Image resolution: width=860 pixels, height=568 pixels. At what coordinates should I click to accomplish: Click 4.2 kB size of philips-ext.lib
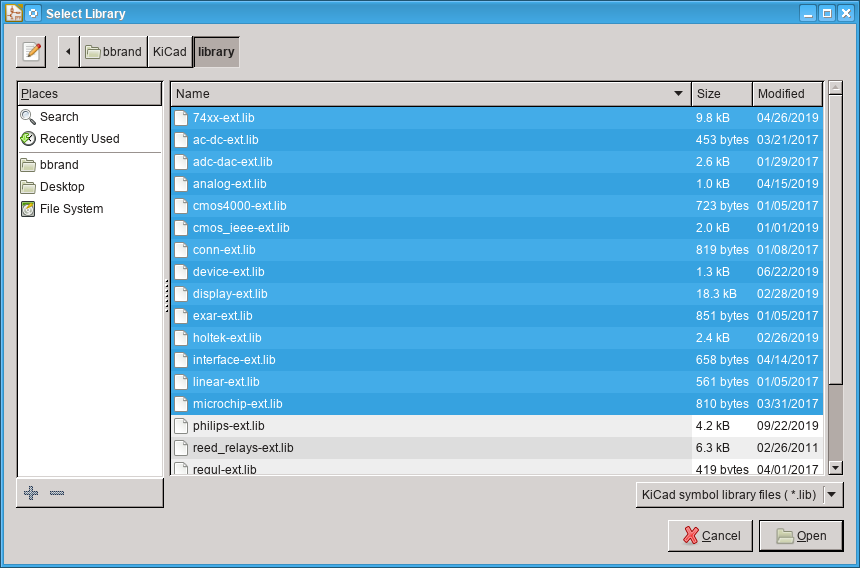[x=712, y=426]
